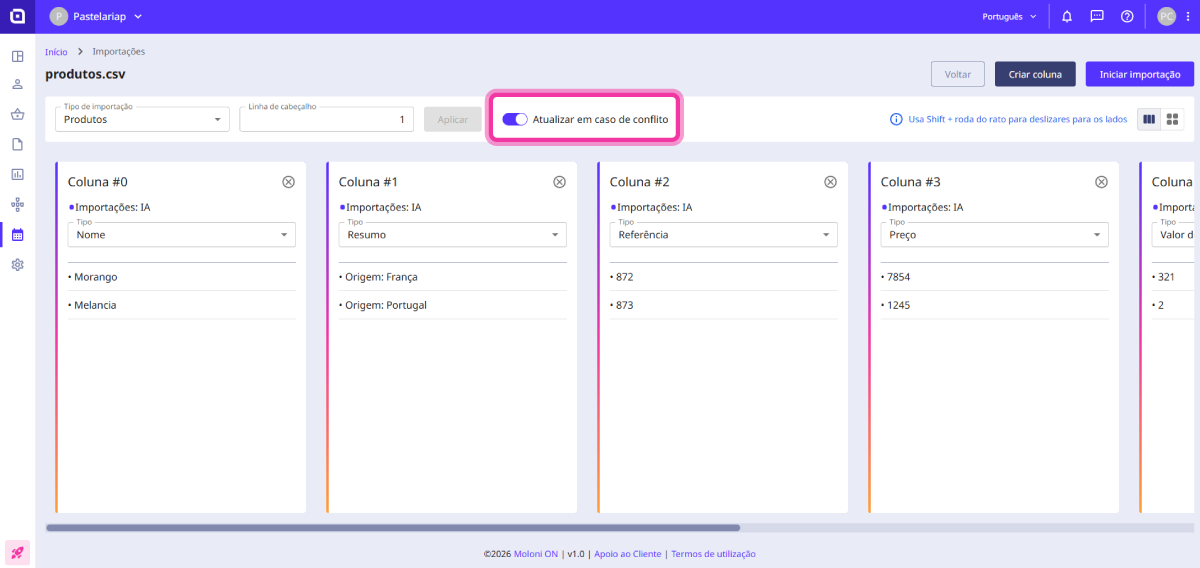Click the PC user avatar
The width and height of the screenshot is (1200, 568).
tap(1166, 16)
